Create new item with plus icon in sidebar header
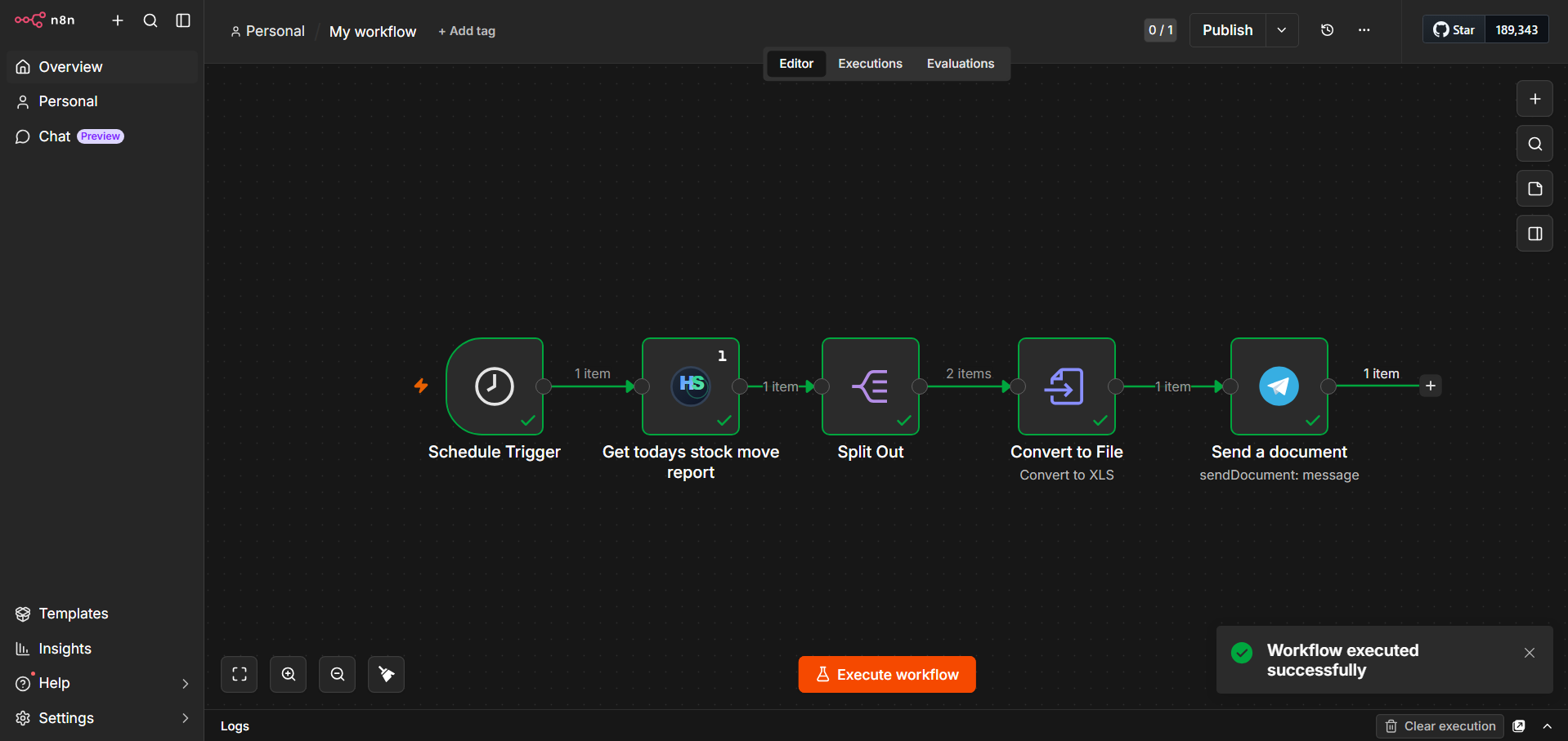The width and height of the screenshot is (1568, 741). tap(118, 20)
